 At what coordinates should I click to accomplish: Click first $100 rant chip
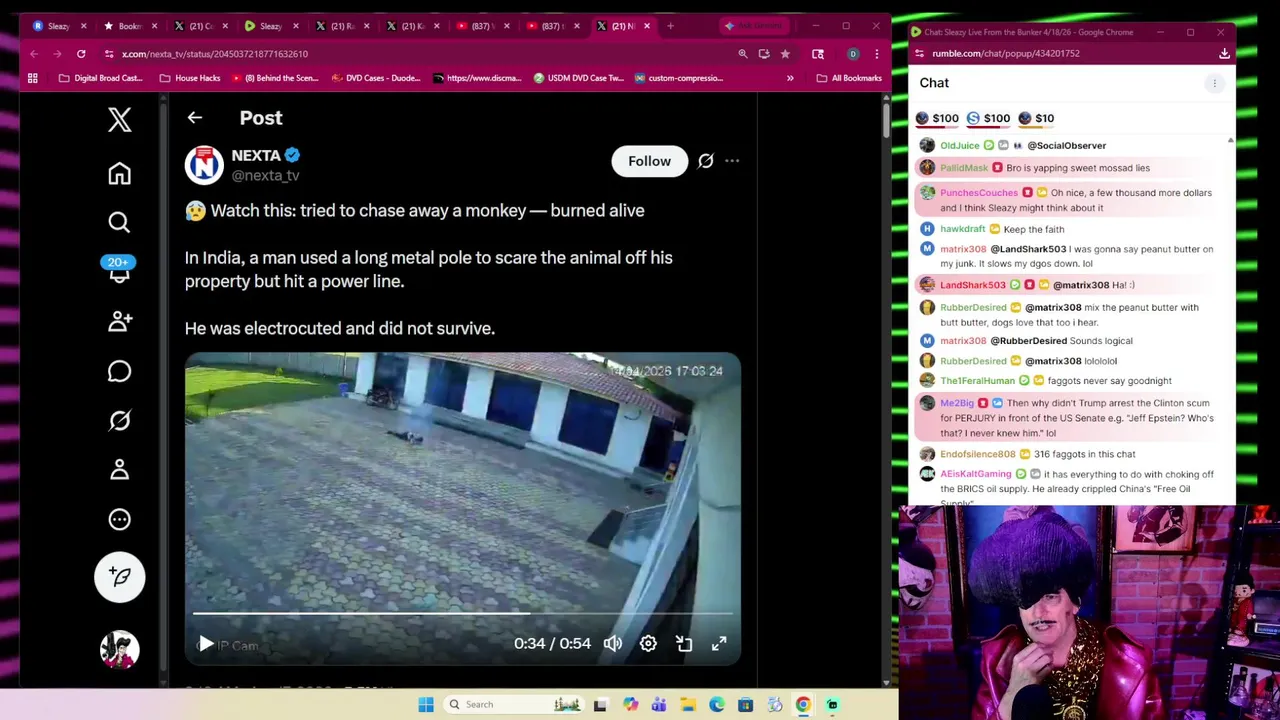pos(938,118)
